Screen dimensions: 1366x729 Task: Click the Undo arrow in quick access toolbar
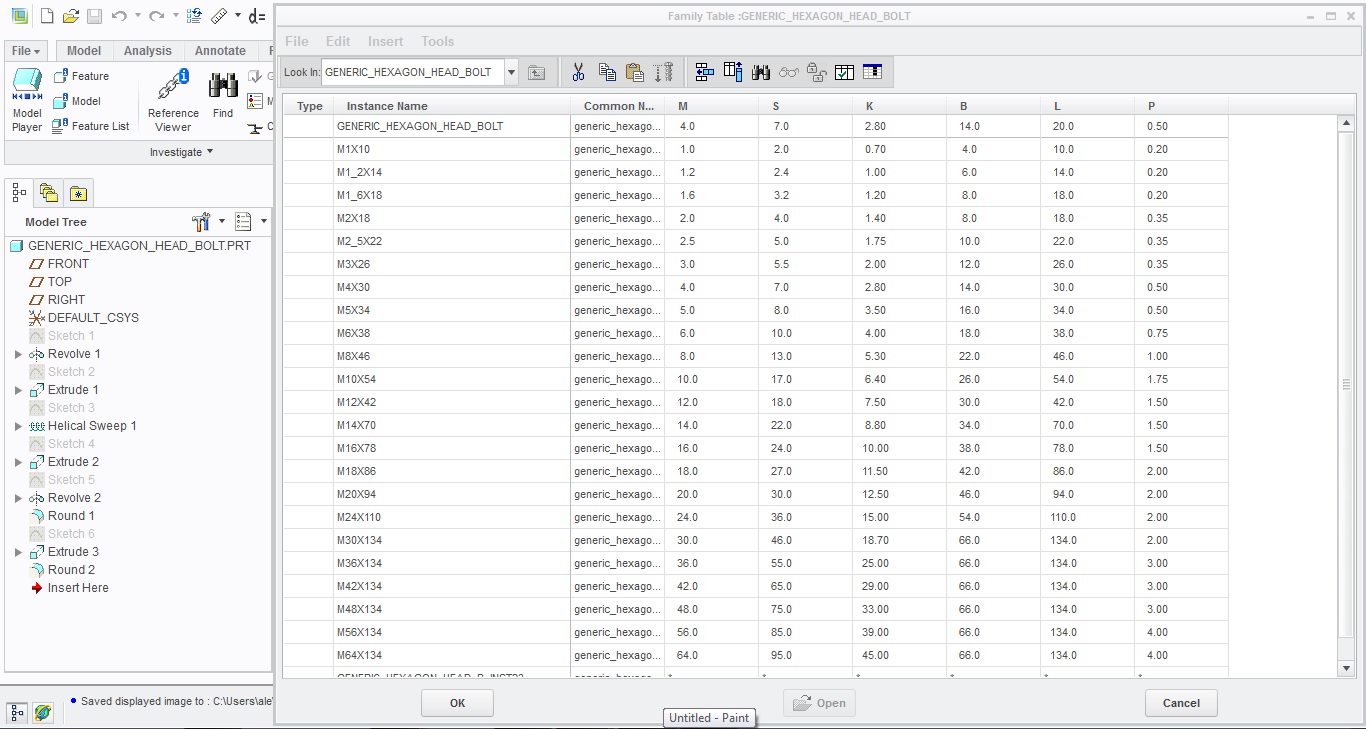[119, 16]
